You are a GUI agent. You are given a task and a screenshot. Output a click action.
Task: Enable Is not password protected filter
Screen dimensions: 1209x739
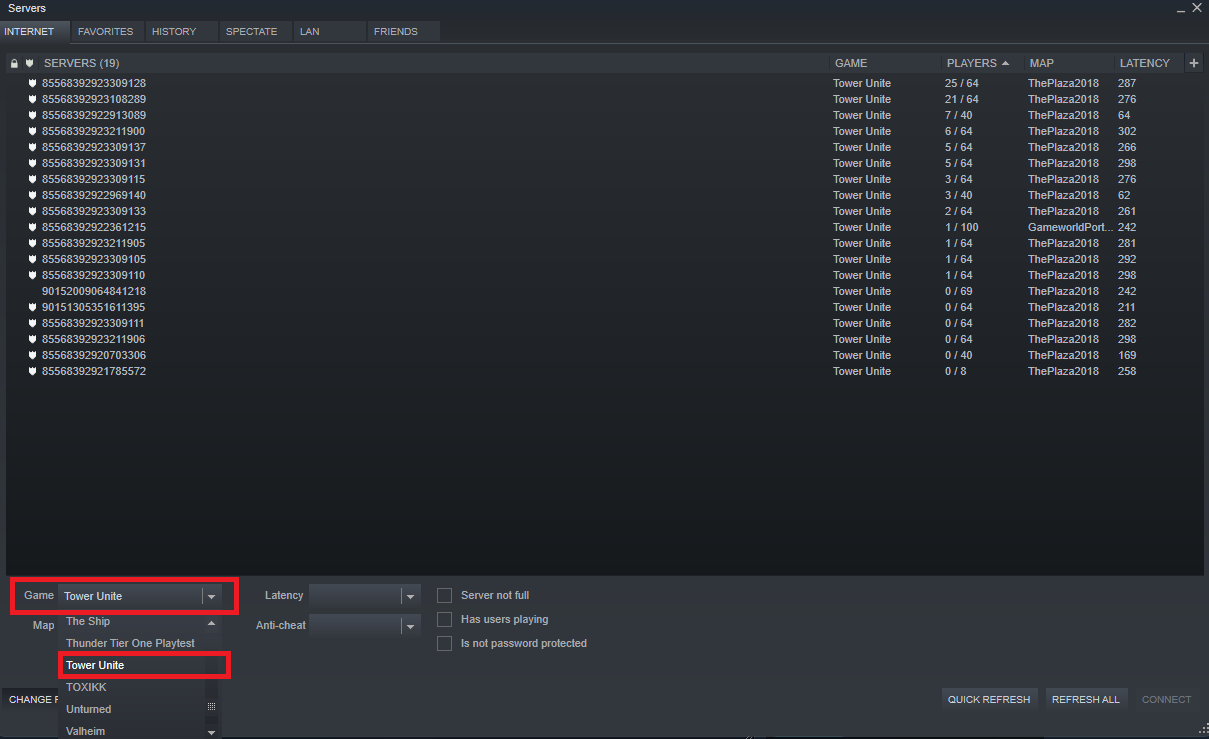pos(445,643)
